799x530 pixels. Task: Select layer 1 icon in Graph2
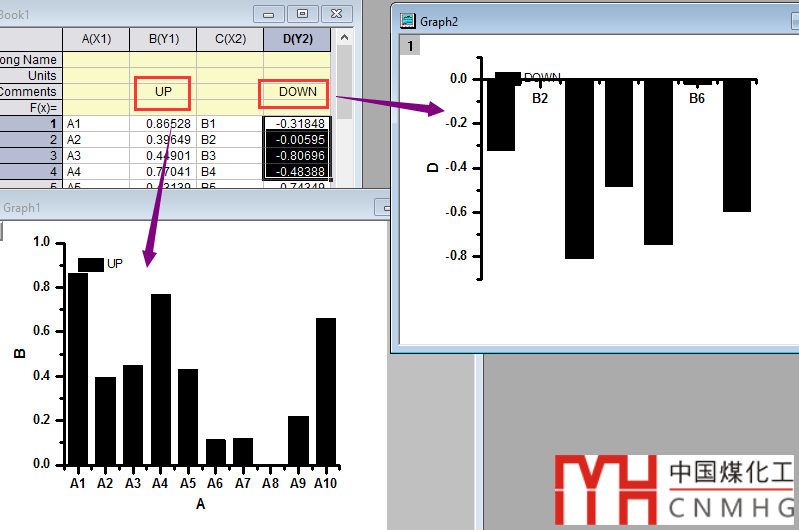pyautogui.click(x=408, y=45)
